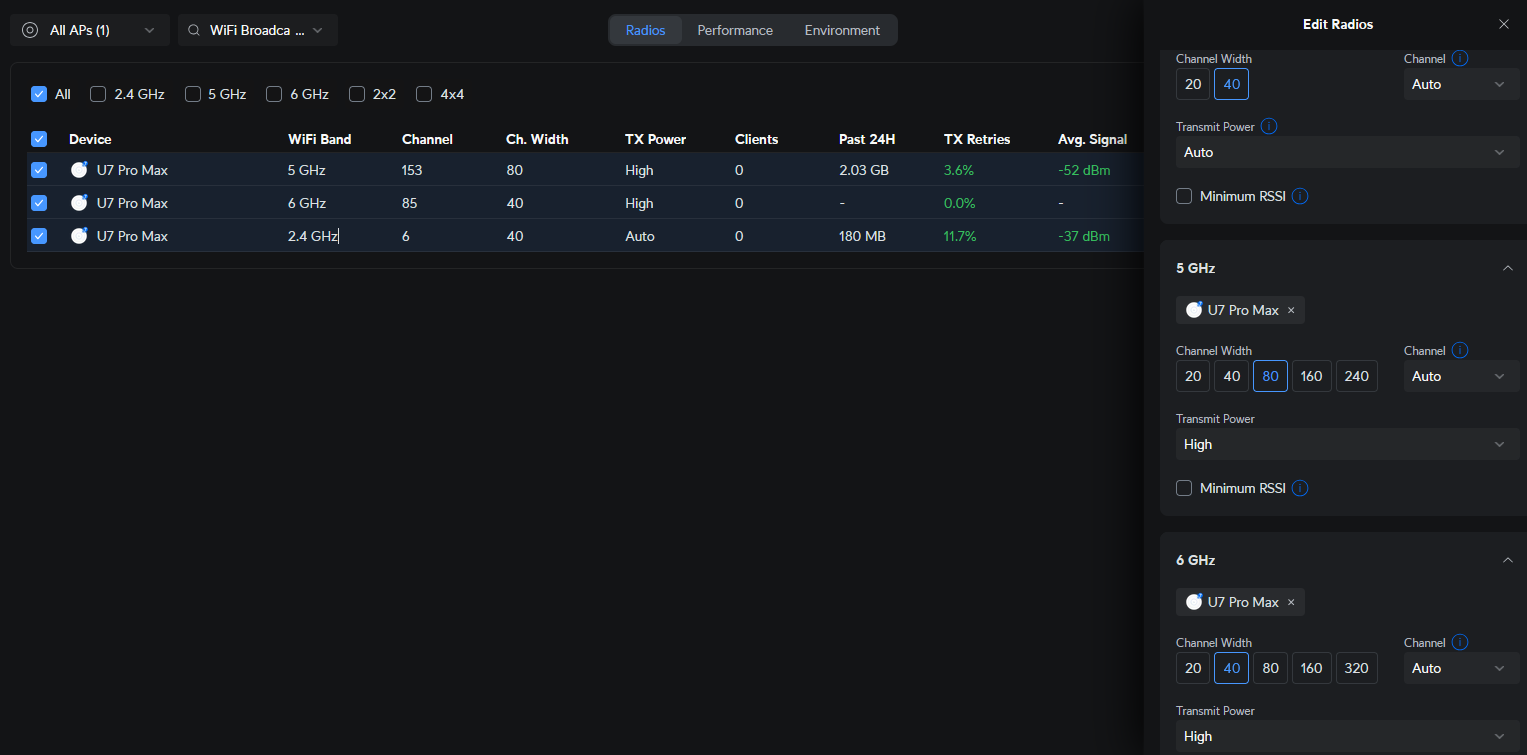1527x755 pixels.
Task: Toggle the select-all checkbox in table header
Action: tap(39, 139)
